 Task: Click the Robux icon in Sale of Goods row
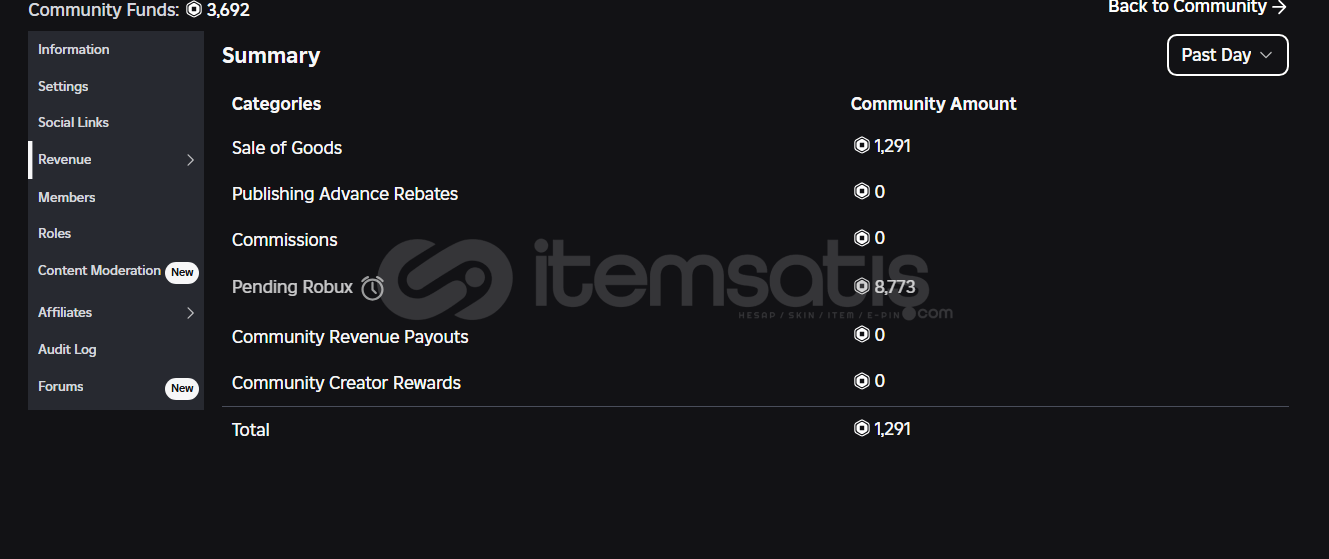point(861,146)
